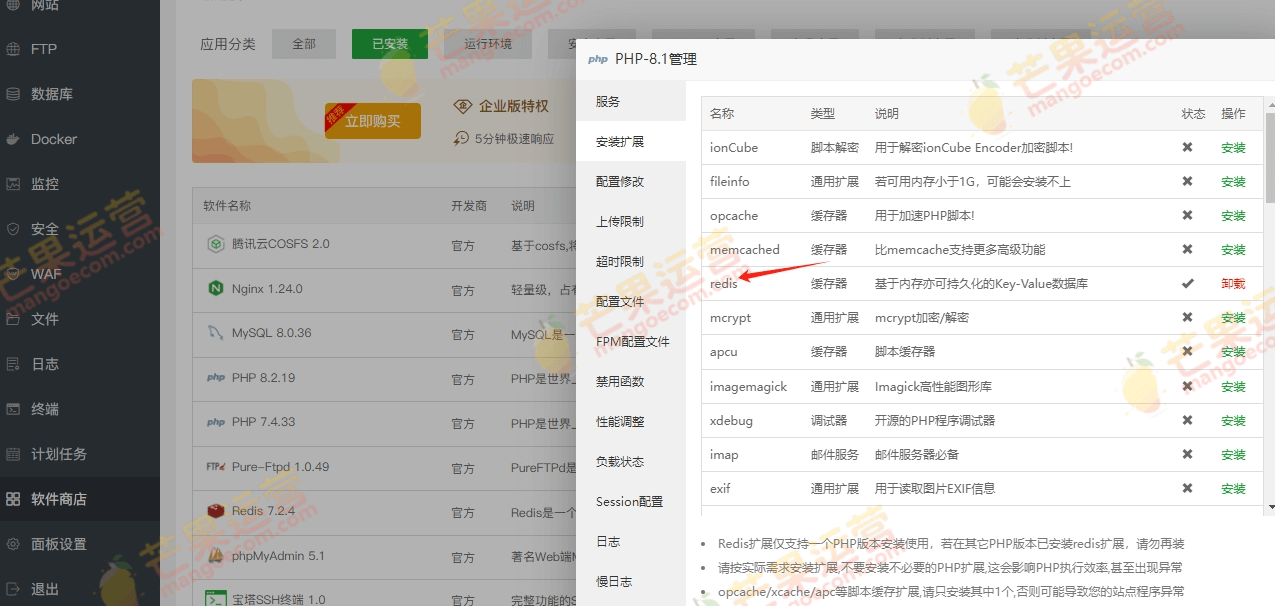Click the panel settings gear icon
The height and width of the screenshot is (606, 1275).
pyautogui.click(x=13, y=544)
